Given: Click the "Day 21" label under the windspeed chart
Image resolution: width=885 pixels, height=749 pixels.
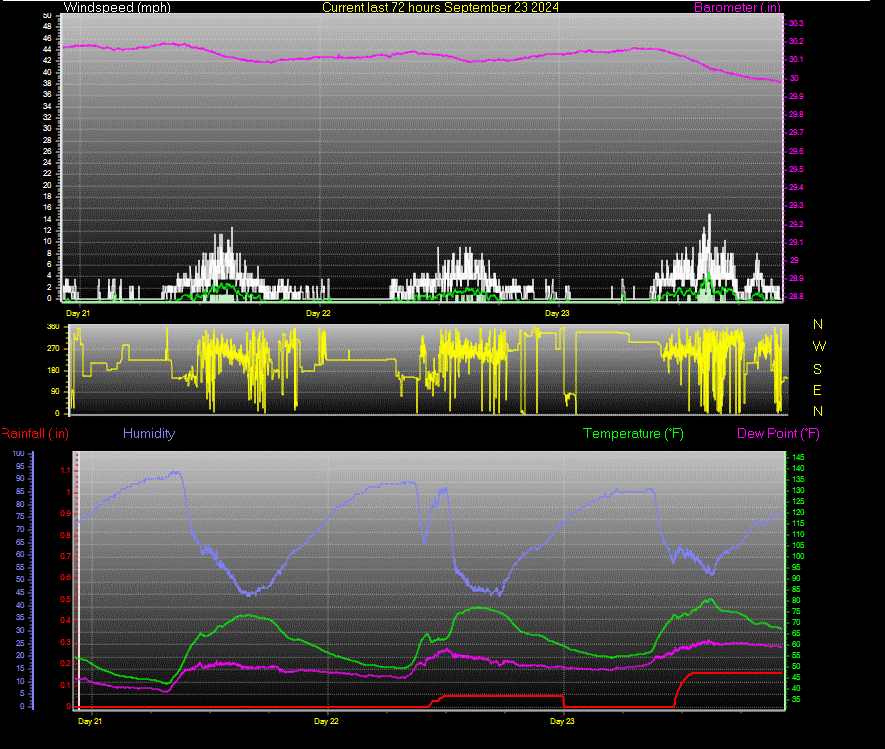Looking at the screenshot, I should point(78,313).
